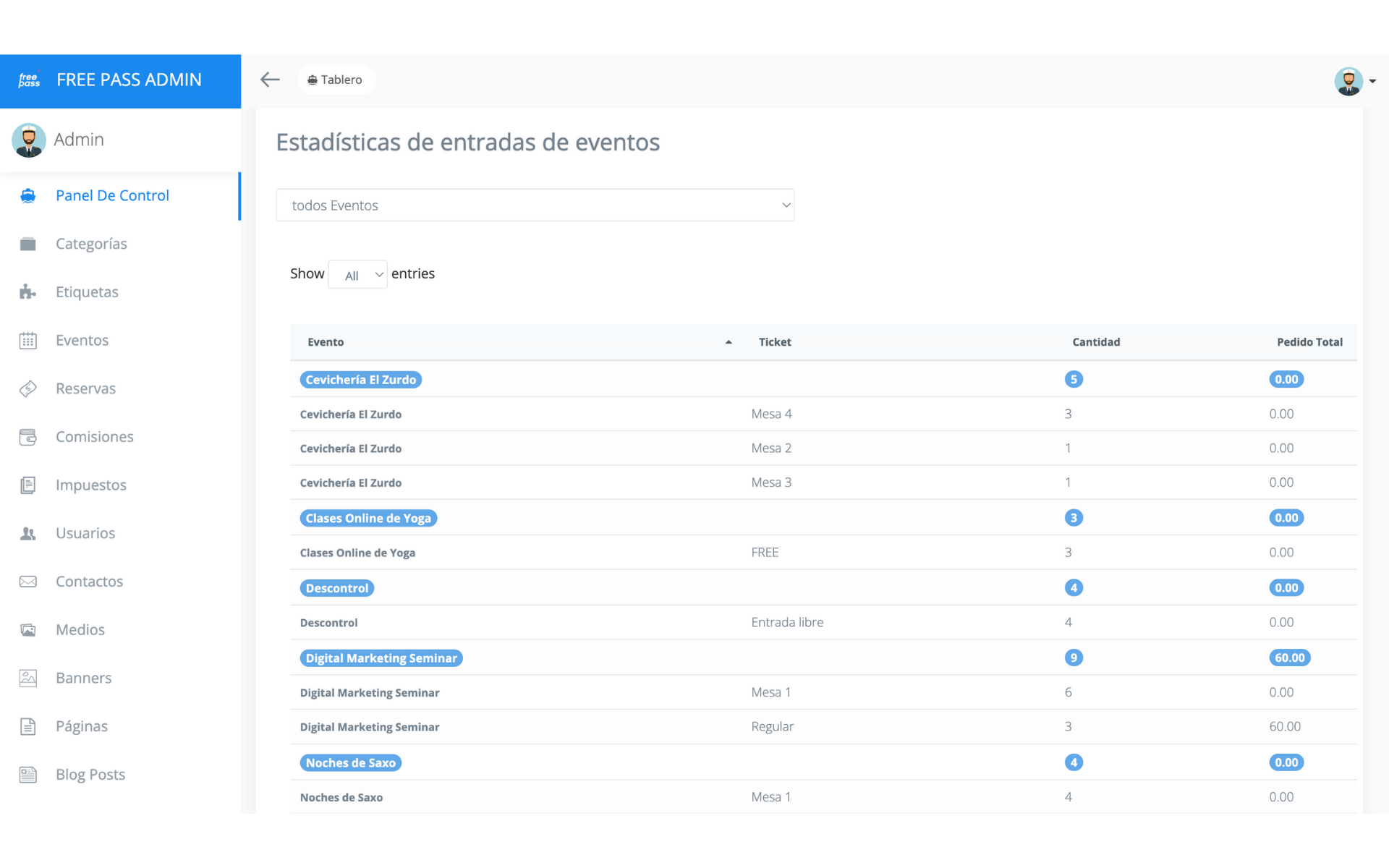The image size is (1389, 868).
Task: Click the Eventos calendar icon
Action: tap(28, 341)
